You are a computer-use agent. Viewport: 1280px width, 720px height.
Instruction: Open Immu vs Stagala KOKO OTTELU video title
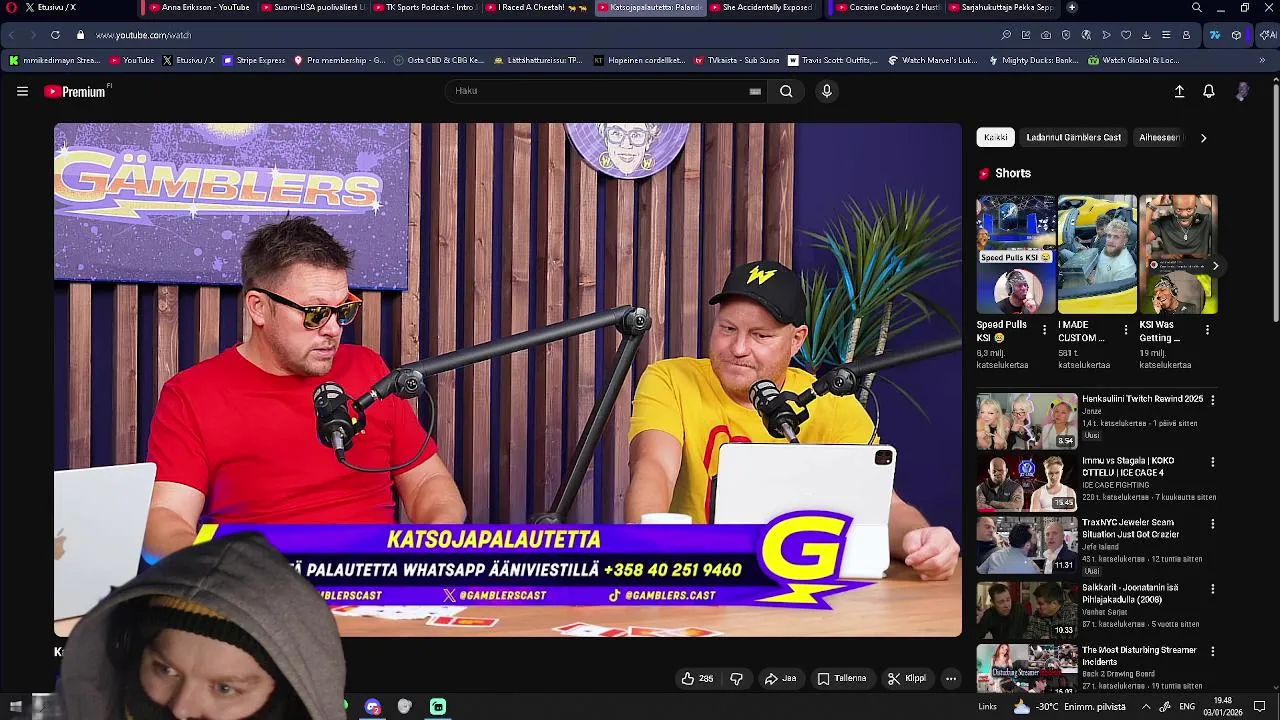point(1128,467)
